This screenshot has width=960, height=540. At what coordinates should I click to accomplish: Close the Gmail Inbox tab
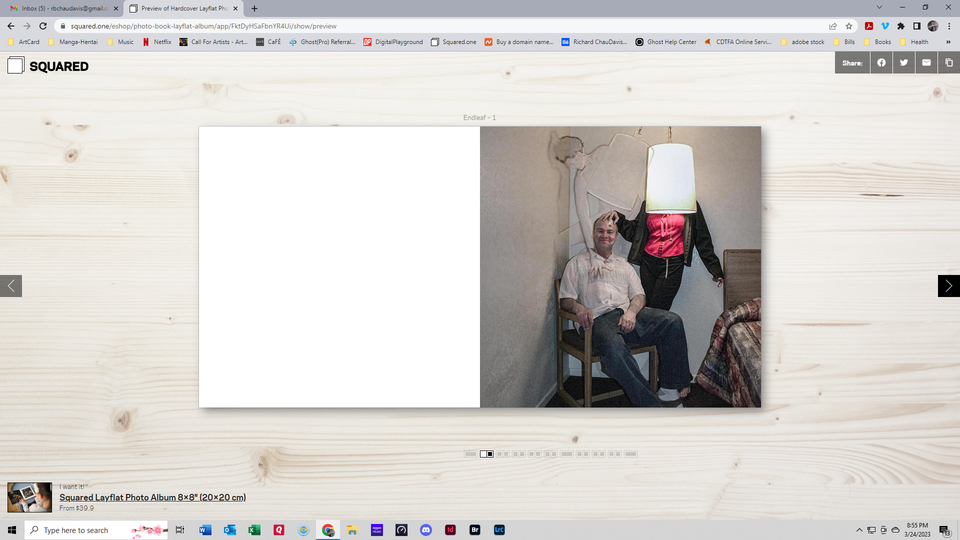tap(116, 9)
